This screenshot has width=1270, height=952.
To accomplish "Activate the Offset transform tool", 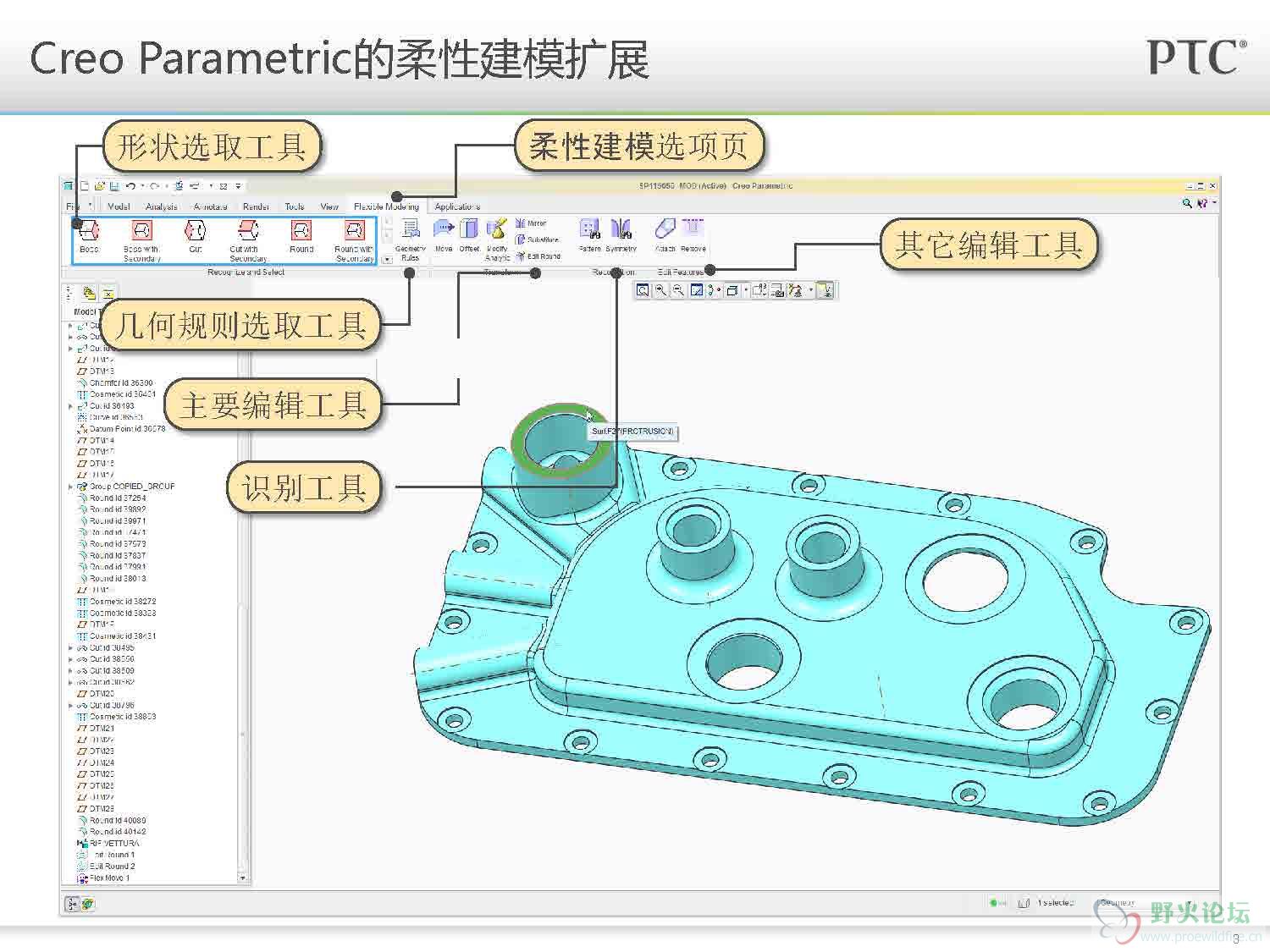I will pyautogui.click(x=469, y=236).
